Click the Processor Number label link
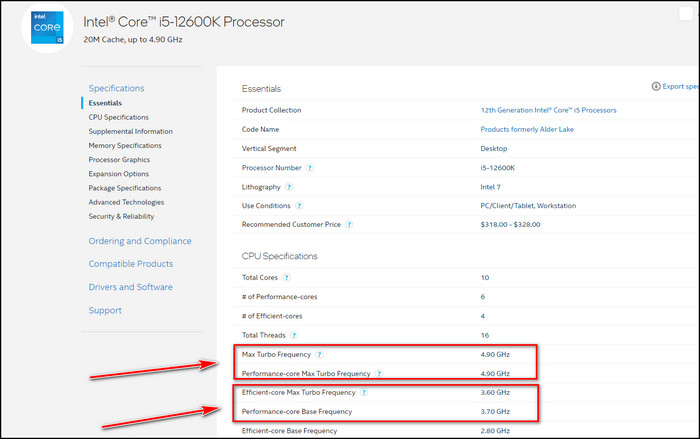This screenshot has width=700, height=439. coord(271,168)
